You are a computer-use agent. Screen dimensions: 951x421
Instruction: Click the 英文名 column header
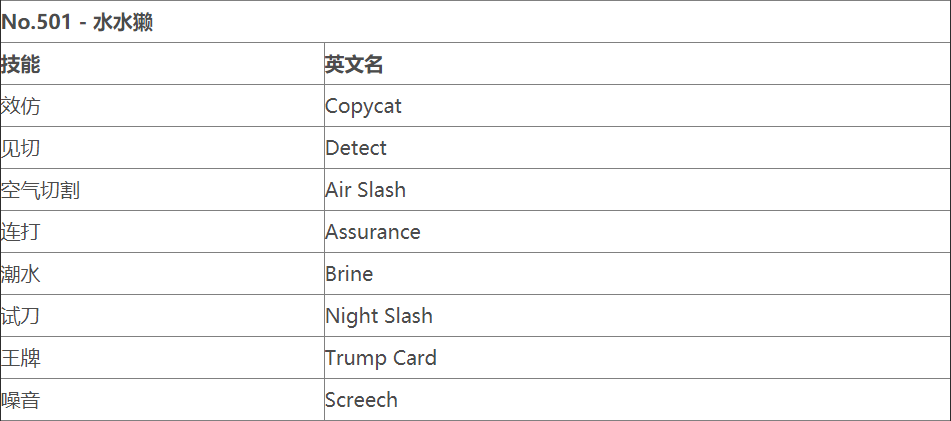point(354,64)
